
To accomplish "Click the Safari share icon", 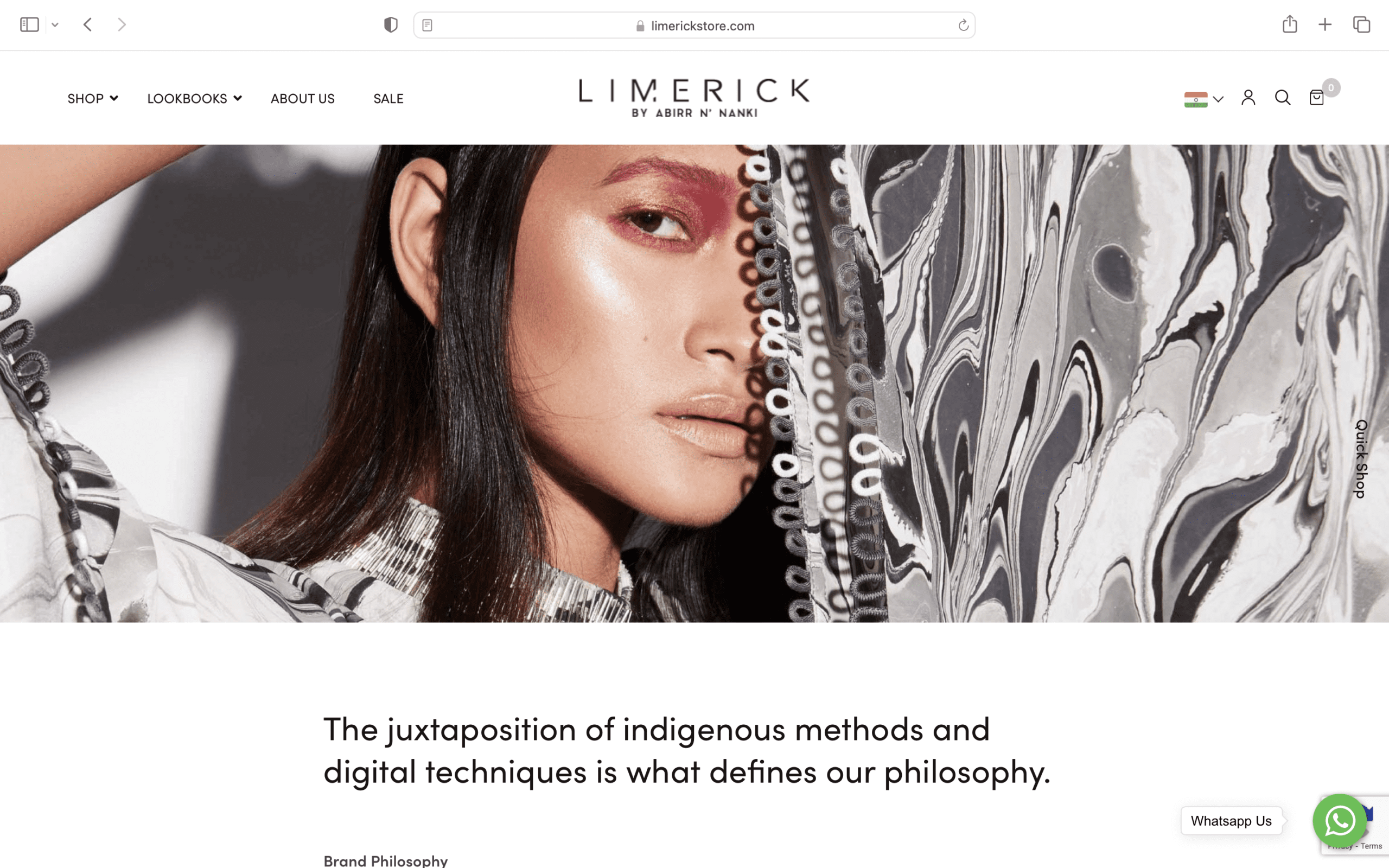I will (x=1290, y=24).
